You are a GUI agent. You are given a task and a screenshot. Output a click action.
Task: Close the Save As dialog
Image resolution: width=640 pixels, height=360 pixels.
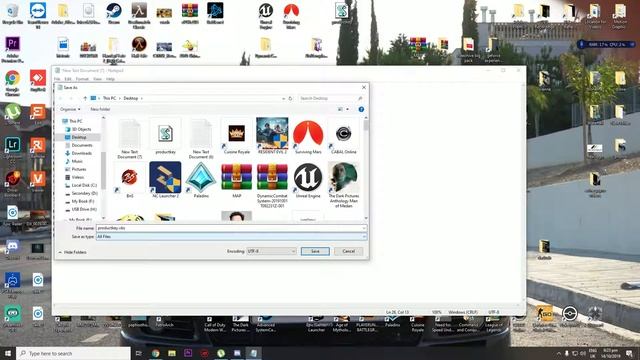[x=364, y=87]
